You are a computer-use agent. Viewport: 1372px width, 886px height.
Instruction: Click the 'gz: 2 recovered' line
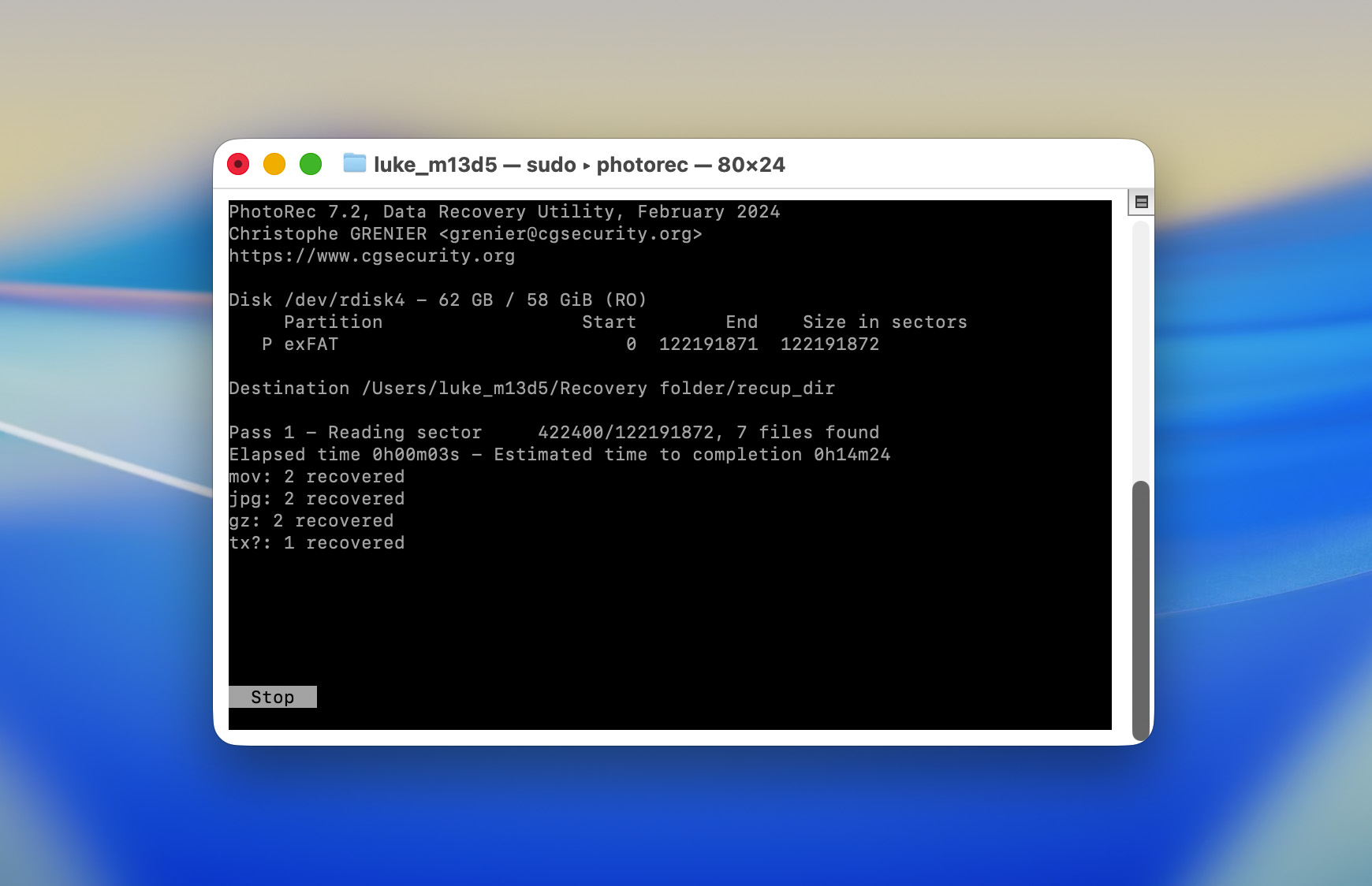311,520
